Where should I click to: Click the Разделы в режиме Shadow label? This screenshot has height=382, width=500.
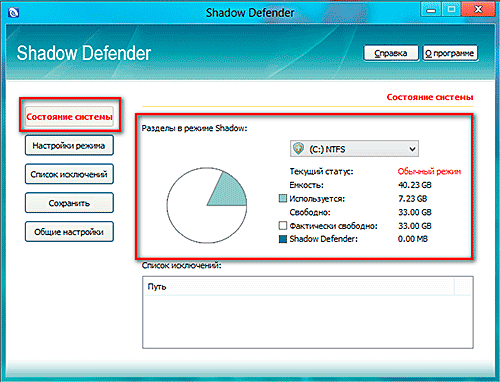(194, 128)
